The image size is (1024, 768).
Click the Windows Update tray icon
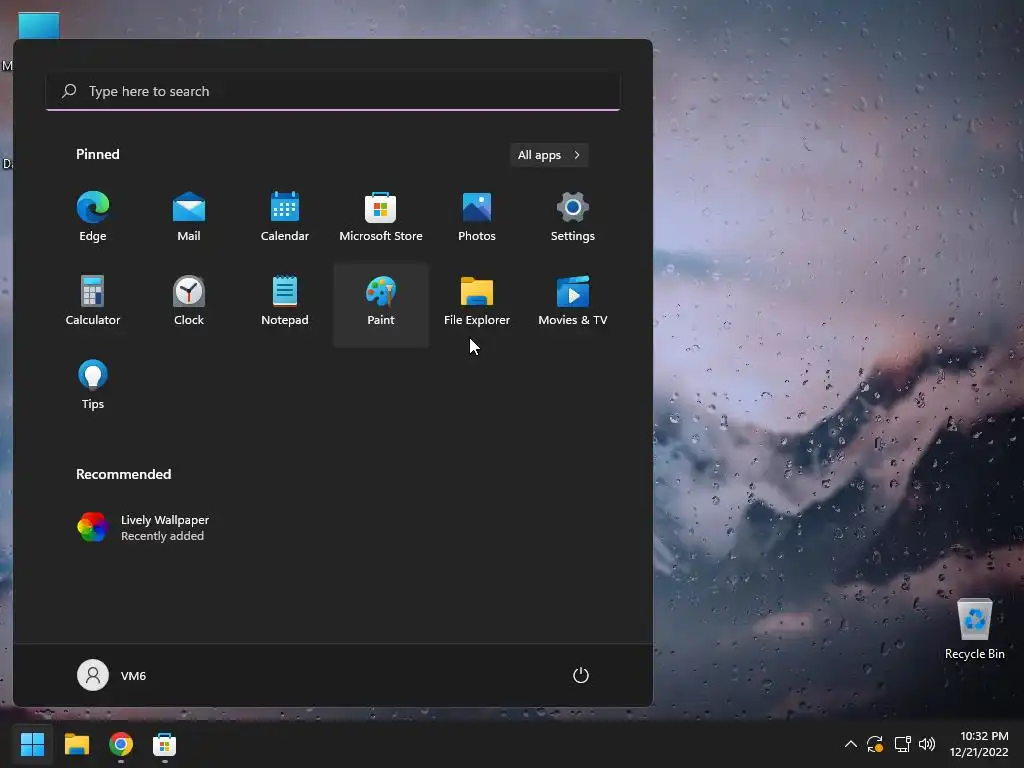pos(875,744)
